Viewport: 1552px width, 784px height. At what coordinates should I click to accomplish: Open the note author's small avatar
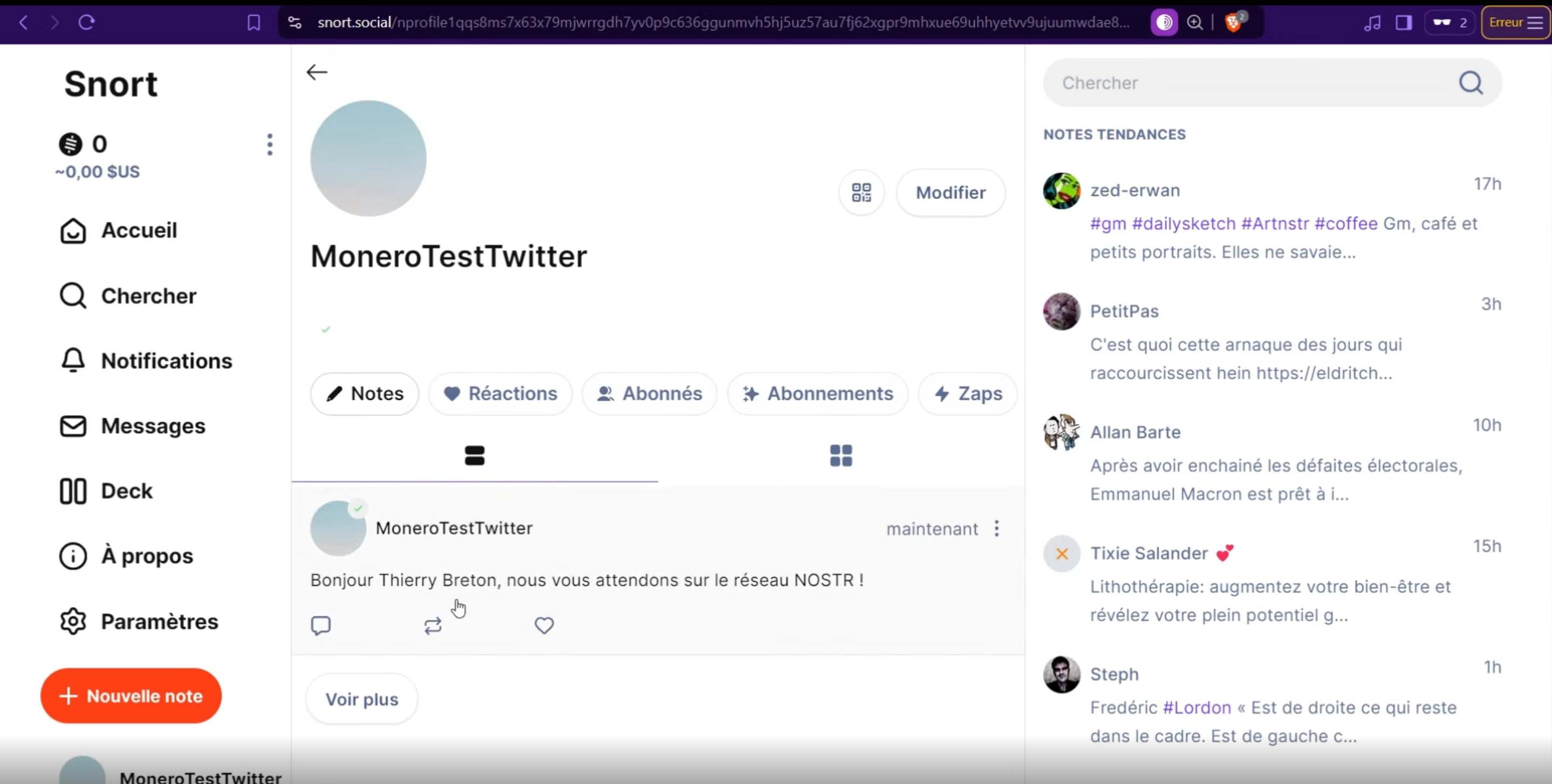pos(338,528)
